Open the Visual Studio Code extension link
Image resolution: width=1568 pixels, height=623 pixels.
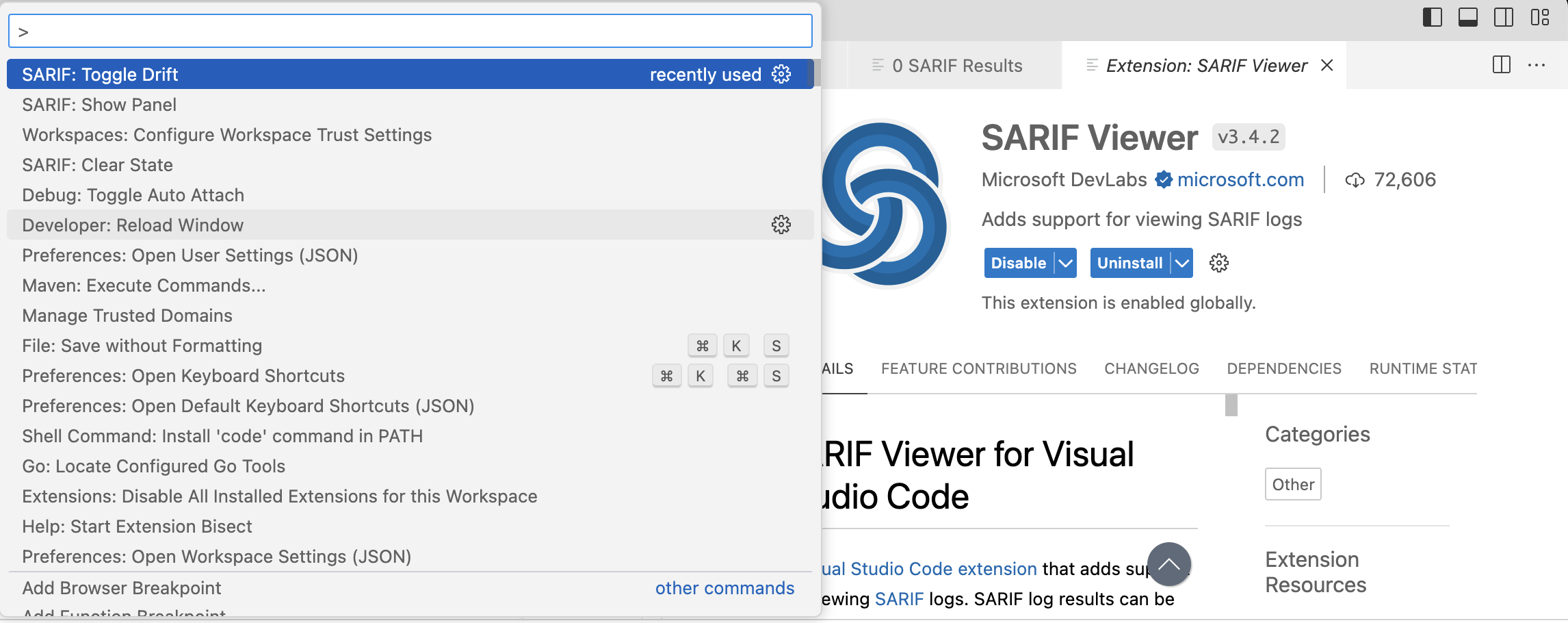(x=930, y=569)
